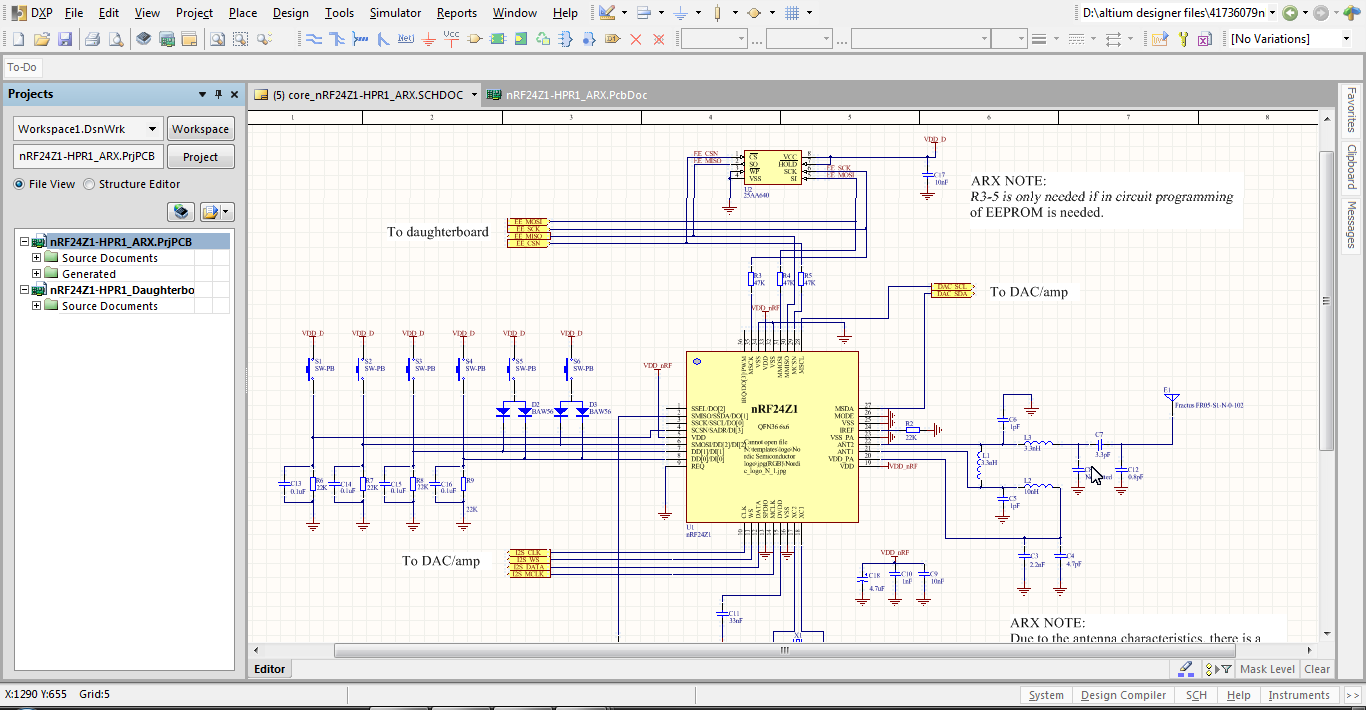
Task: Open the Place menu
Action: pos(243,13)
